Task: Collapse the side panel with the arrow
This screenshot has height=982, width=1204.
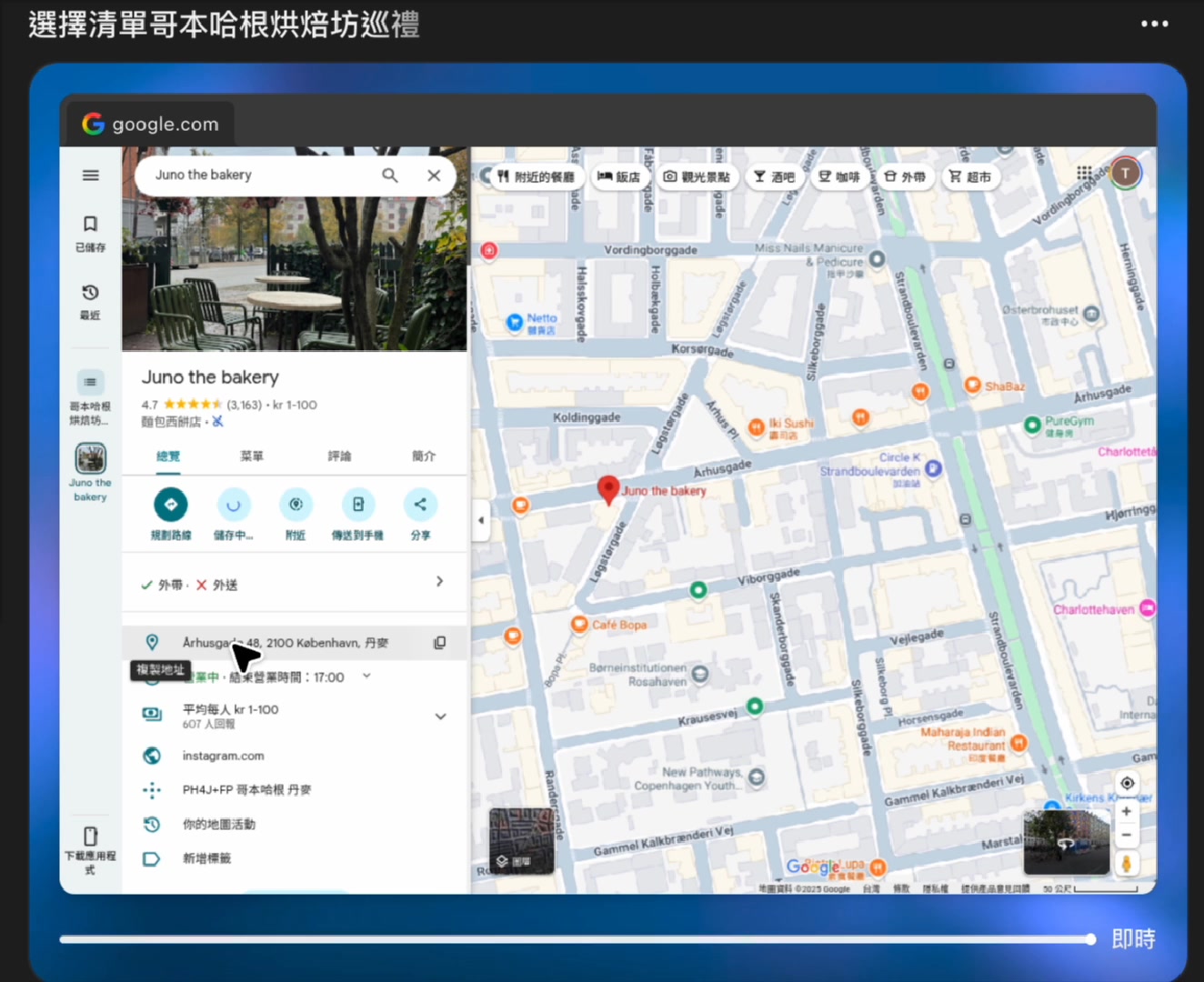Action: [481, 520]
